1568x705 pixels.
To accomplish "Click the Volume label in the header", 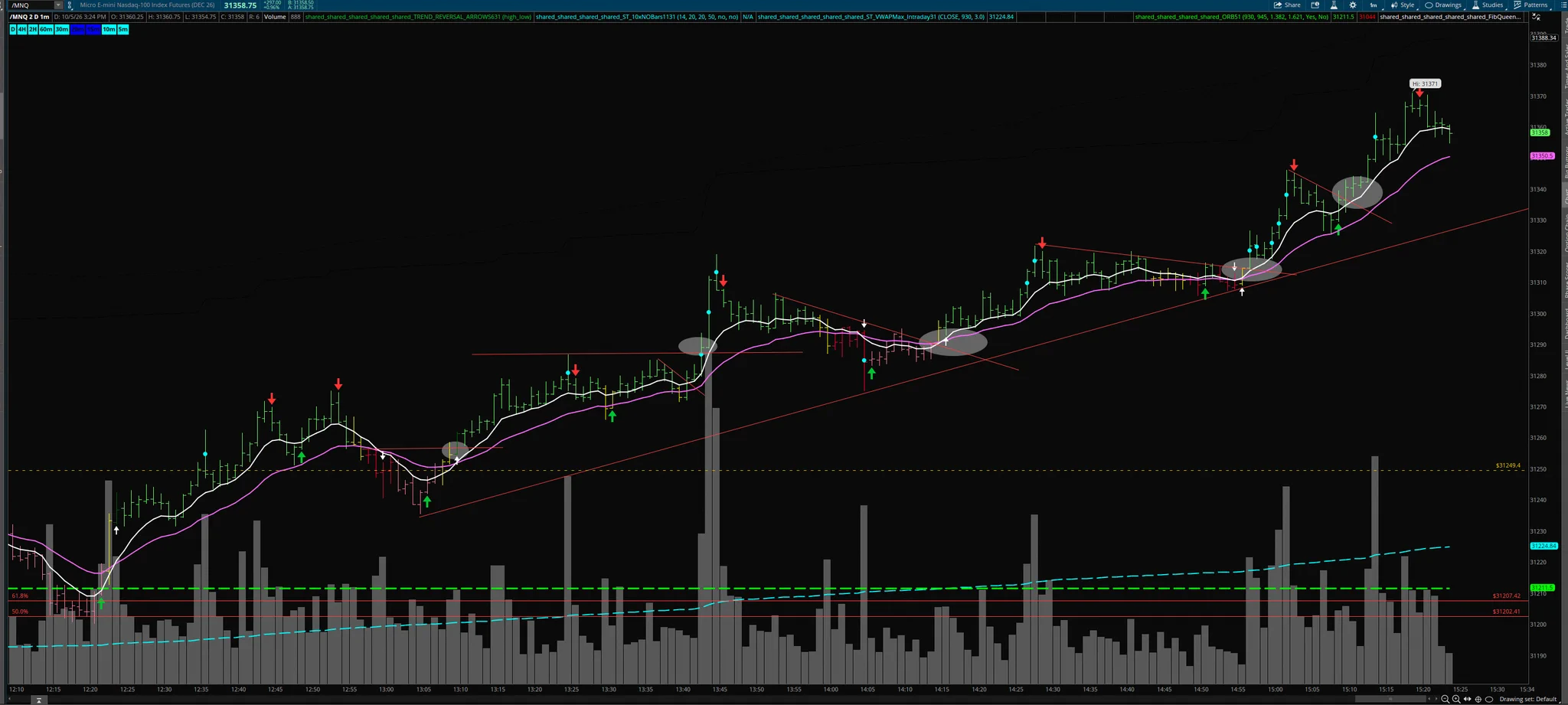I will tap(275, 17).
